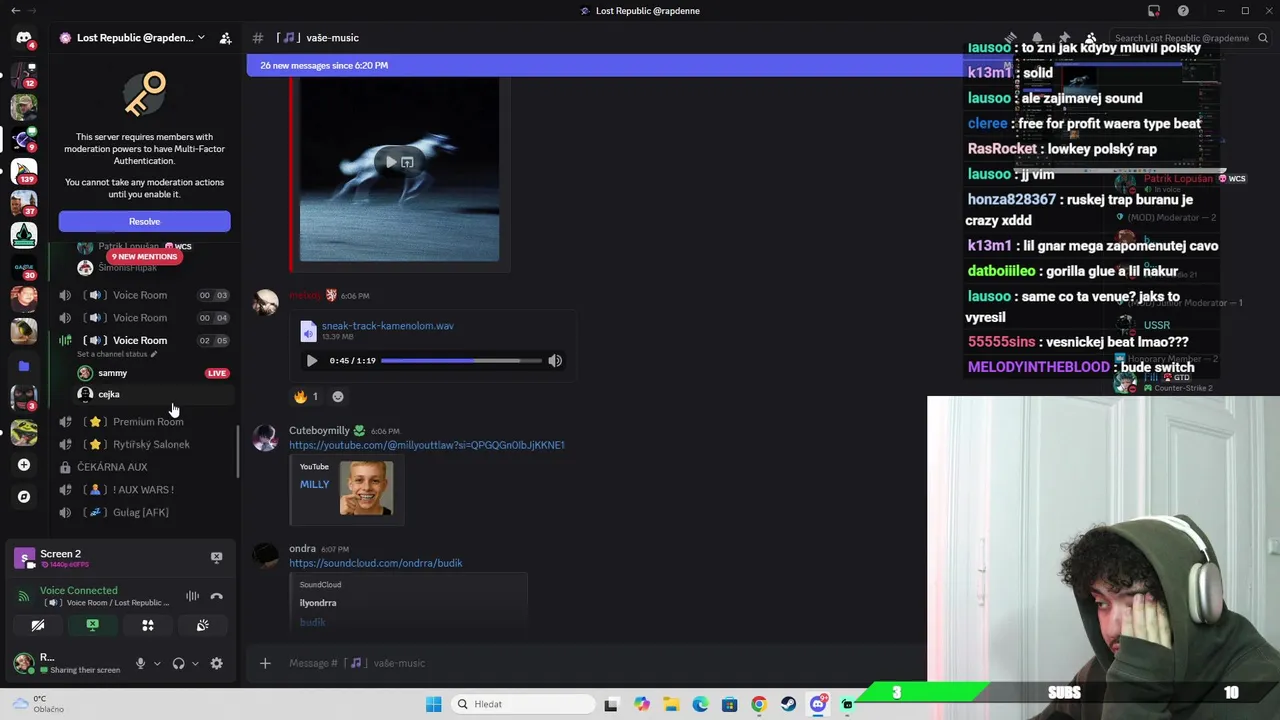The width and height of the screenshot is (1280, 720).
Task: Open help icon in title bar
Action: click(1183, 11)
